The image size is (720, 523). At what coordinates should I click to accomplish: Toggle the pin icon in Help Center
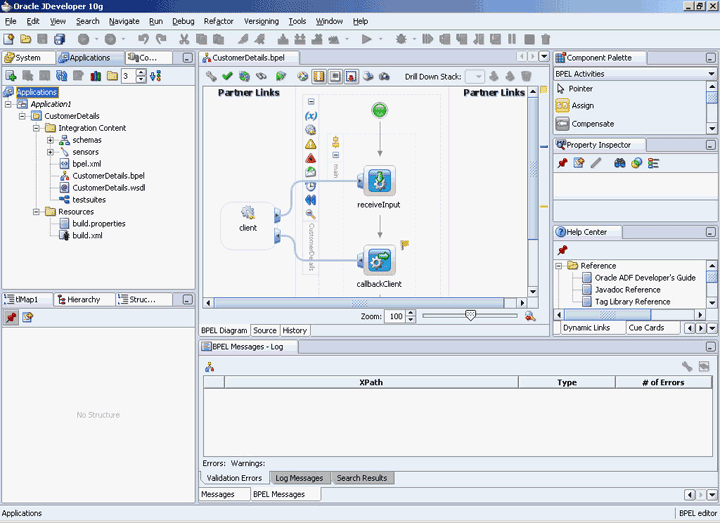click(563, 250)
